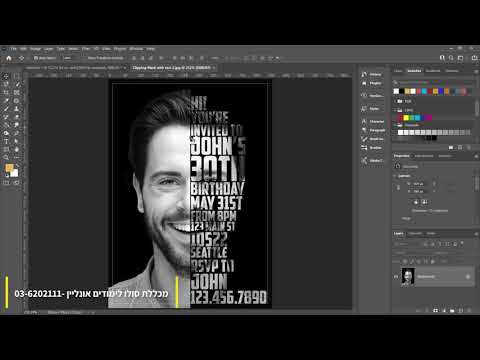Image resolution: width=480 pixels, height=360 pixels.
Task: Click the Background layer thumbnail
Action: (408, 276)
